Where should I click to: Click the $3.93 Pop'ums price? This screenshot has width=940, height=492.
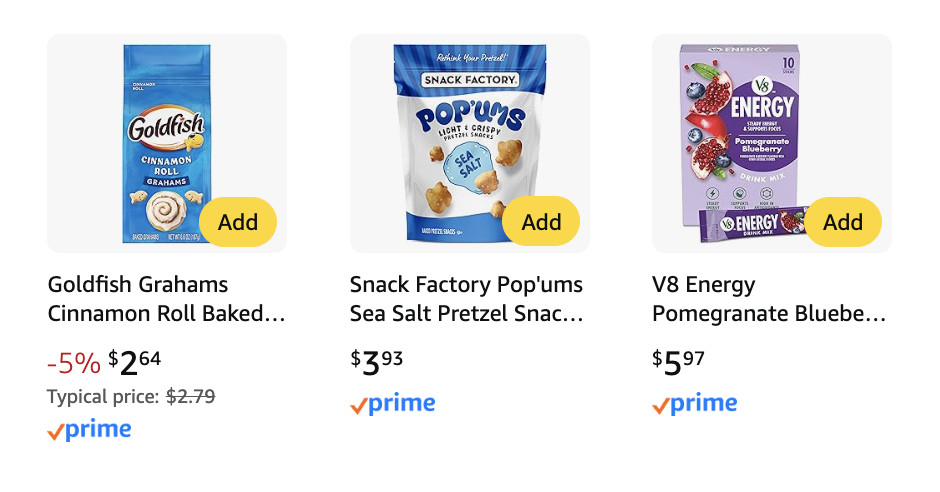coord(377,361)
